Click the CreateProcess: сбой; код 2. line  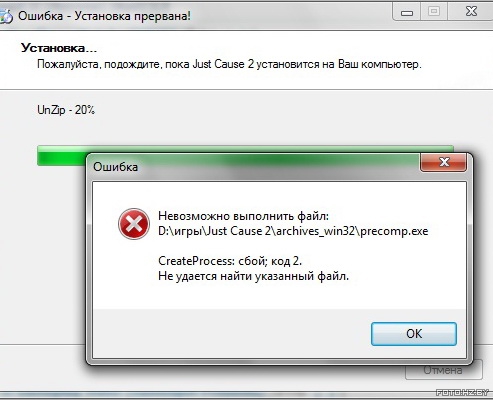coord(230,261)
